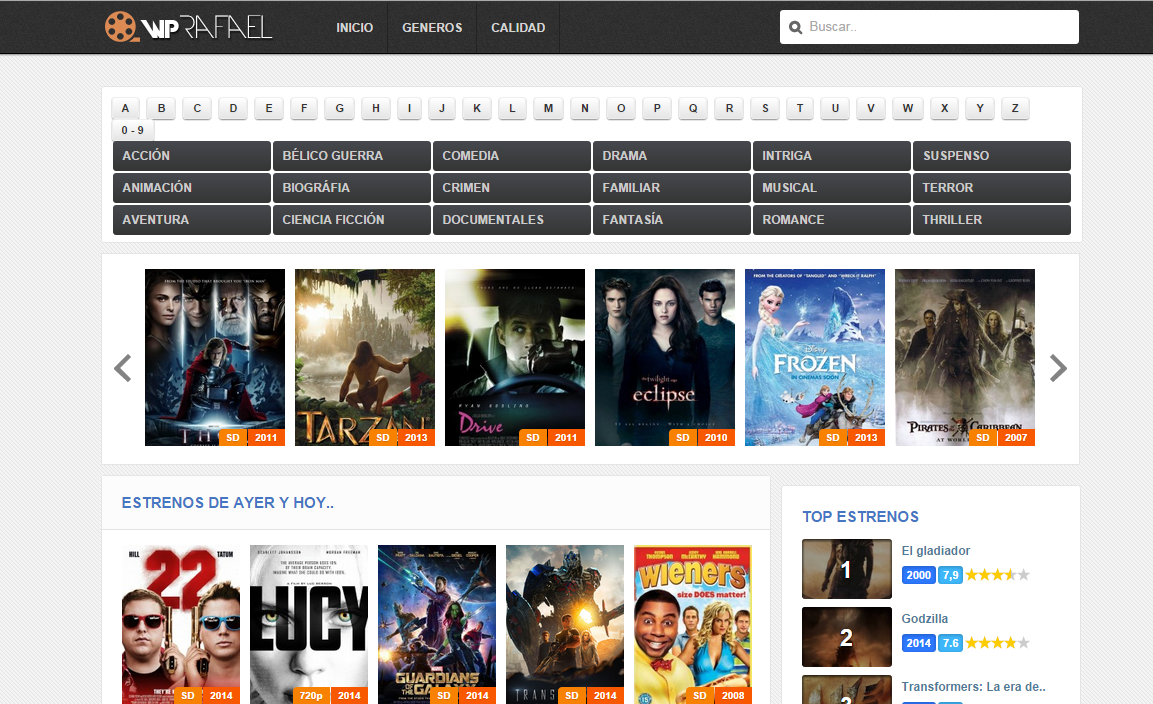Select the TERROR genre
Image resolution: width=1153 pixels, height=704 pixels.
(992, 188)
